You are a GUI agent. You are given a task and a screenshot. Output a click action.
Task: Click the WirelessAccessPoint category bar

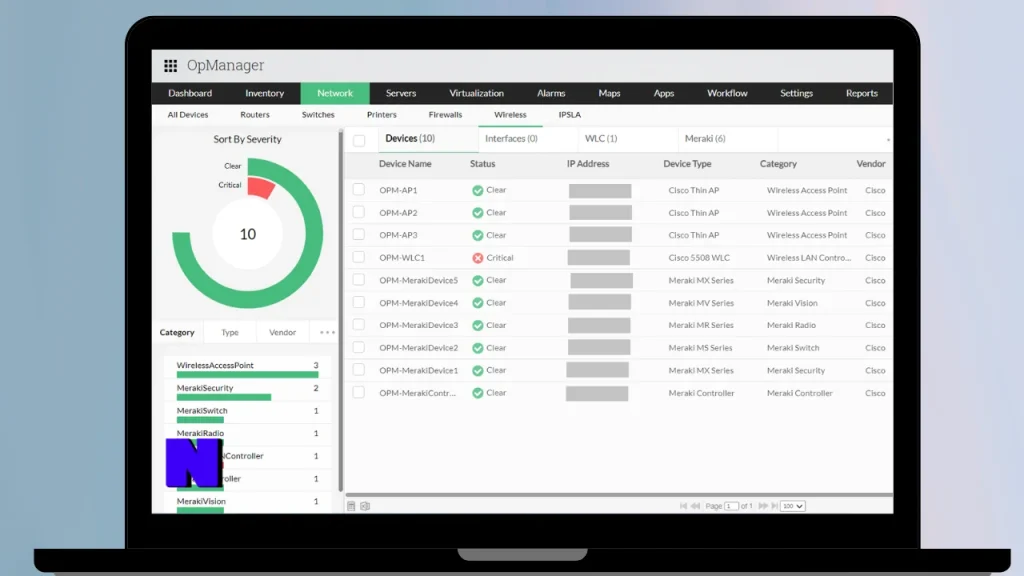(x=248, y=375)
